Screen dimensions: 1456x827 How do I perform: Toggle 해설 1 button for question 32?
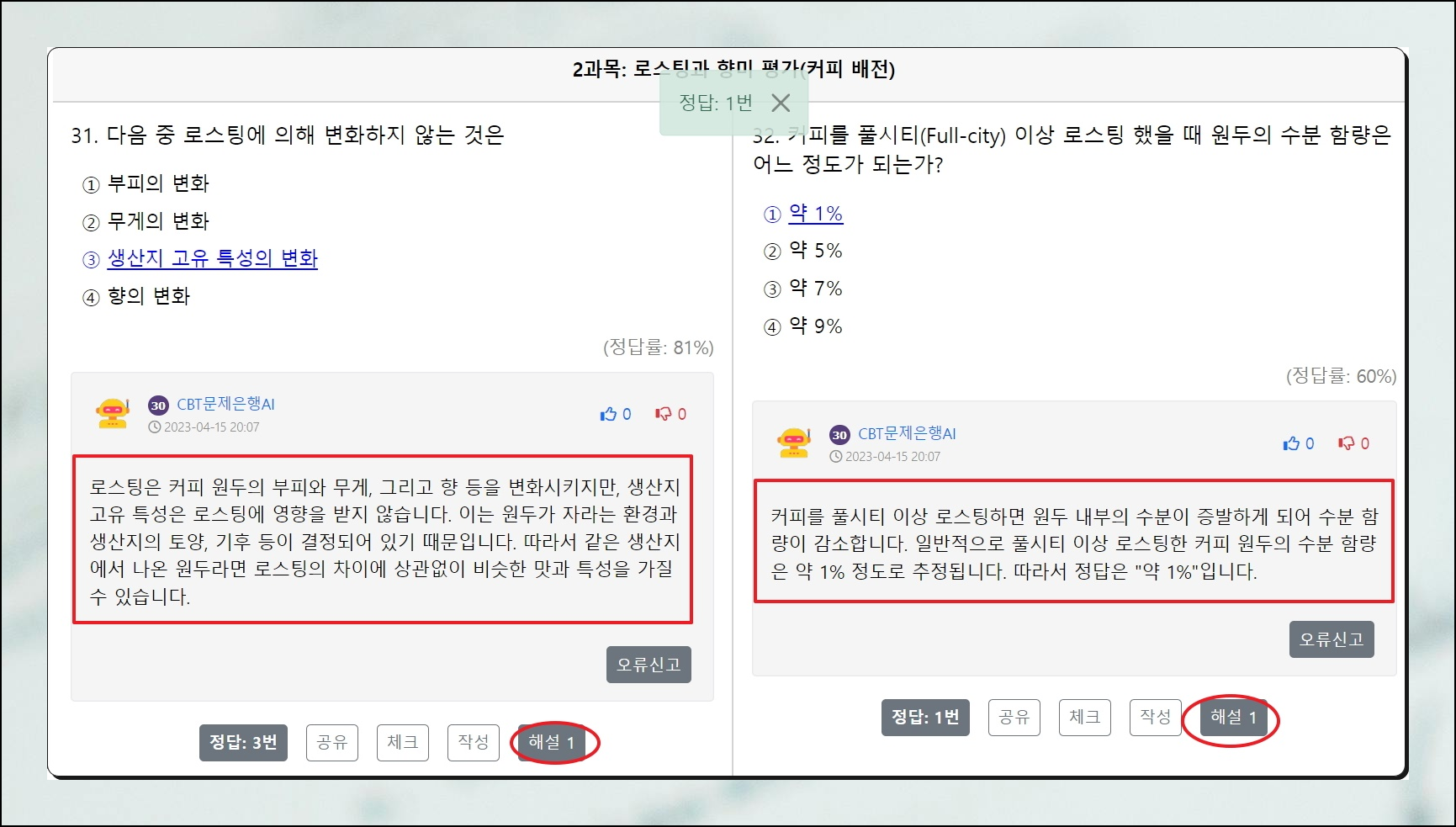tap(1234, 718)
